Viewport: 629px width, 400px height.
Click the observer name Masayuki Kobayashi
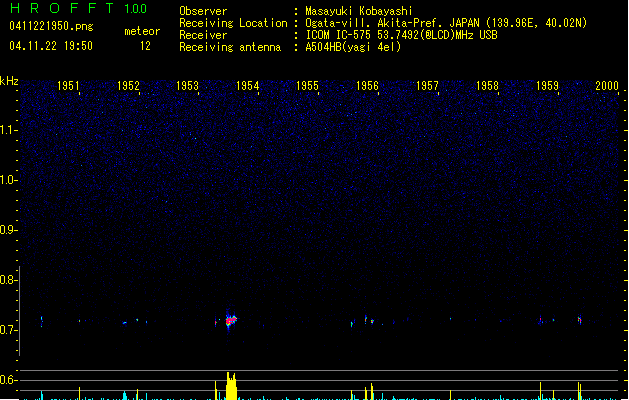[359, 11]
